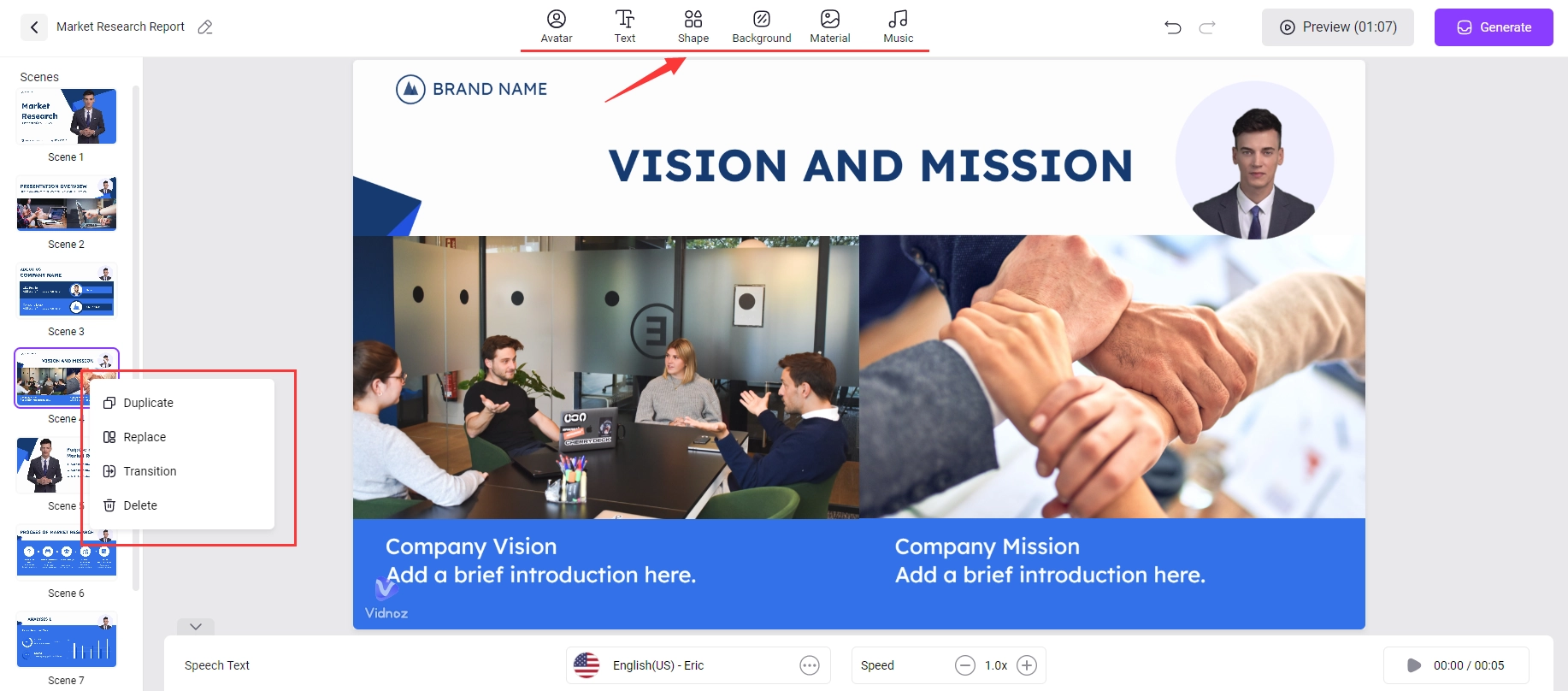Increase speech speed with plus button
Screen dimensions: 1568x691
point(1027,665)
